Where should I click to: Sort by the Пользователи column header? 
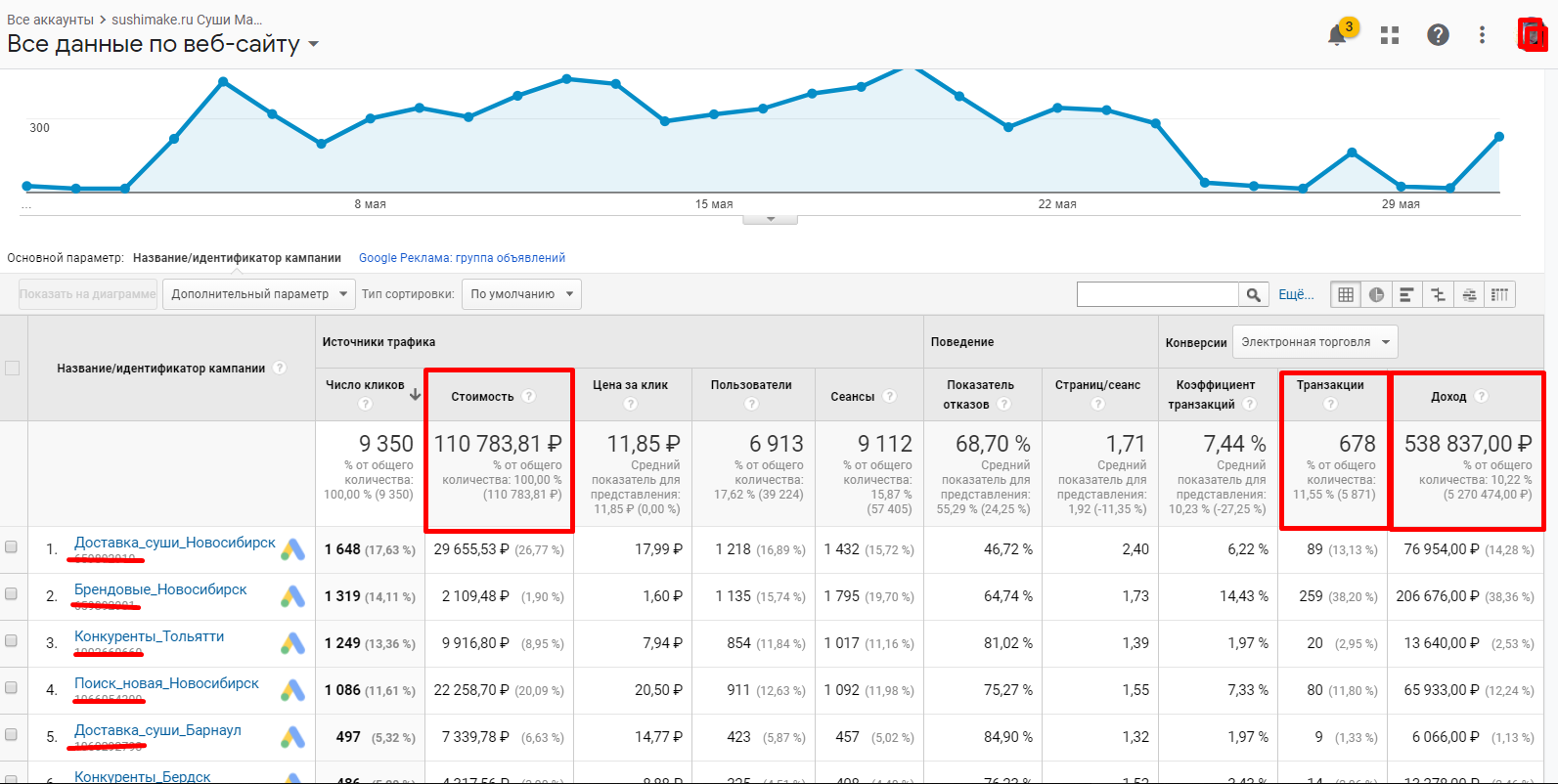751,385
